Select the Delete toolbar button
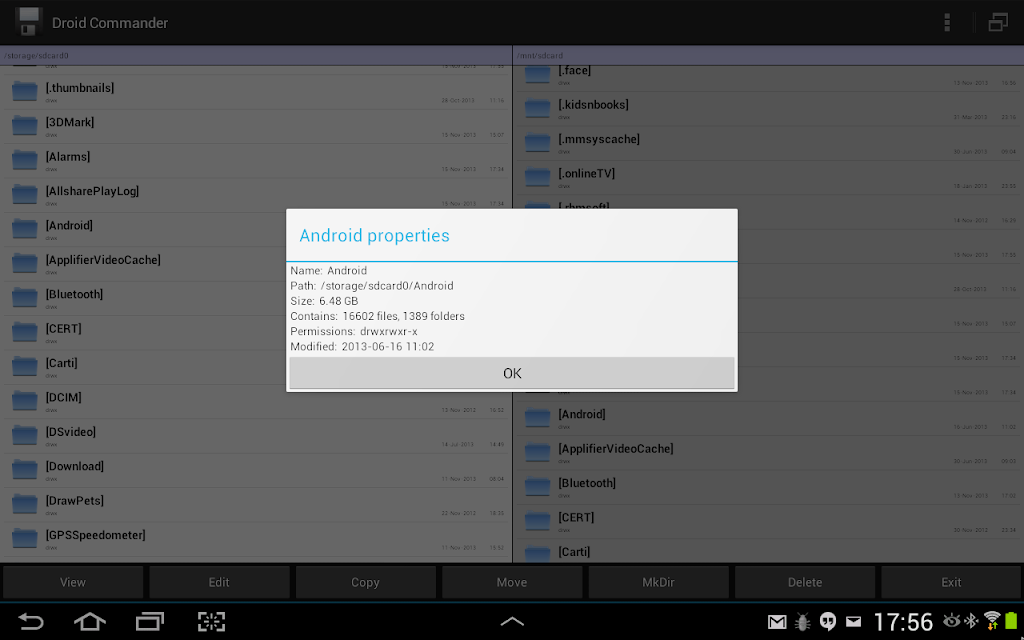 coord(805,582)
